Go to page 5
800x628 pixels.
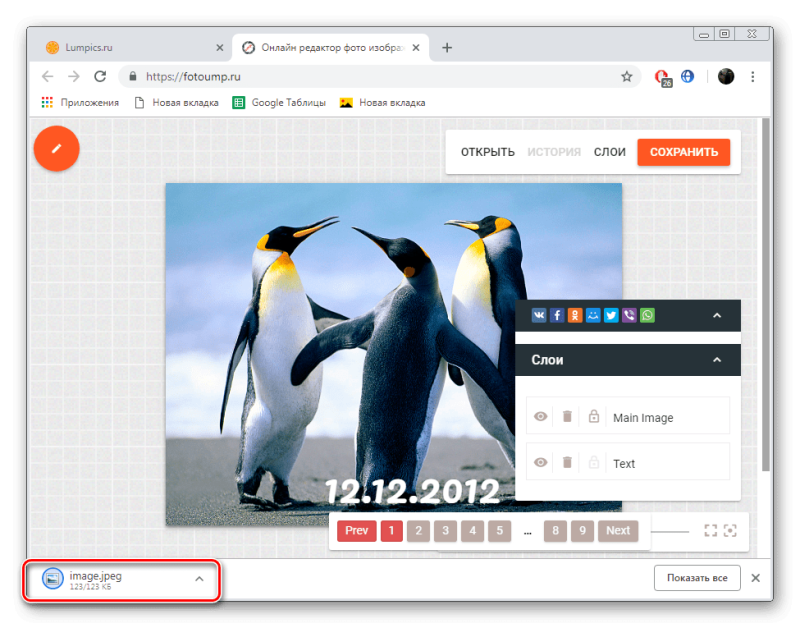tap(500, 531)
